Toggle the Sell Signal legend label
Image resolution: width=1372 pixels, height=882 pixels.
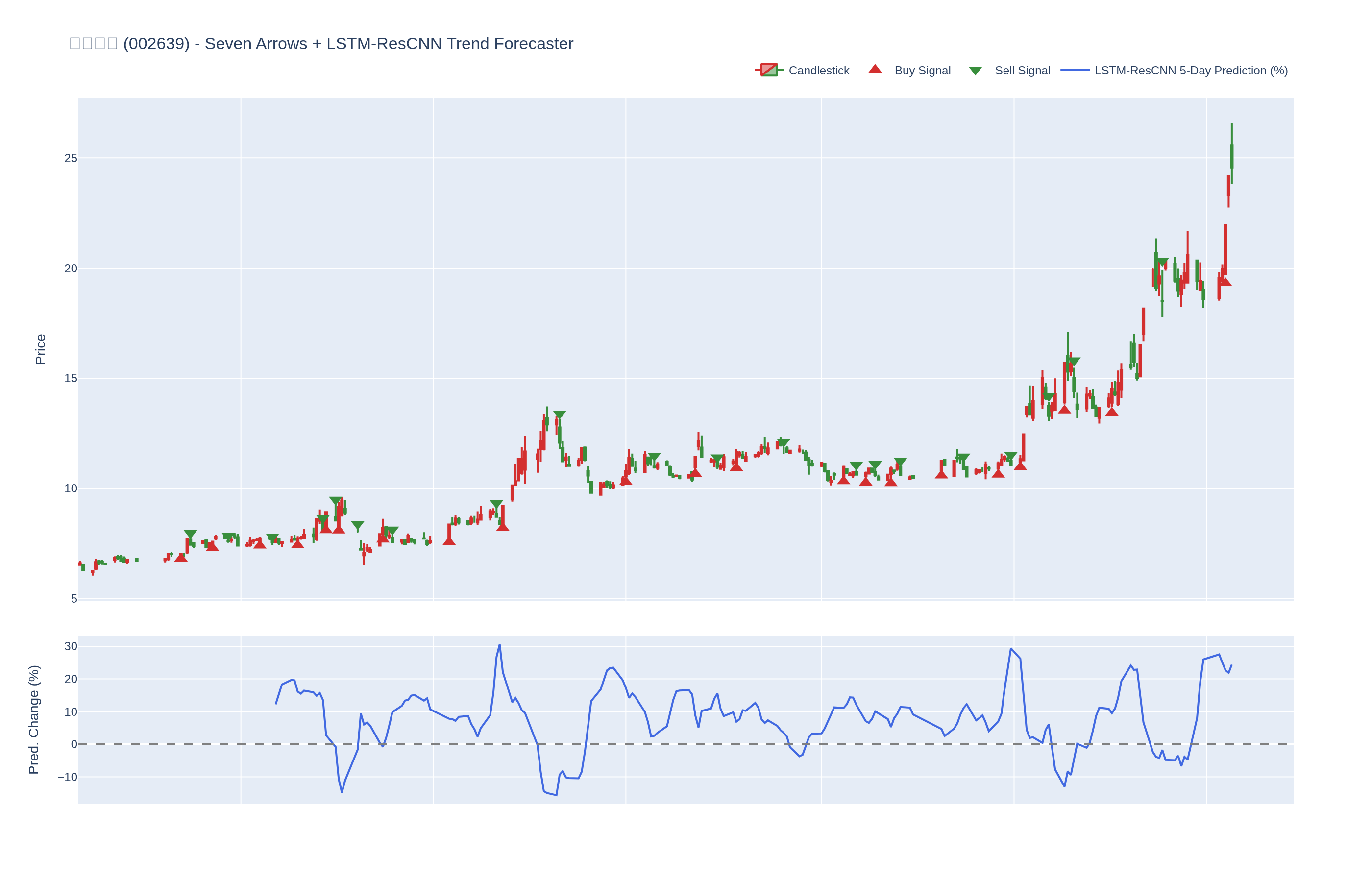click(x=1022, y=71)
